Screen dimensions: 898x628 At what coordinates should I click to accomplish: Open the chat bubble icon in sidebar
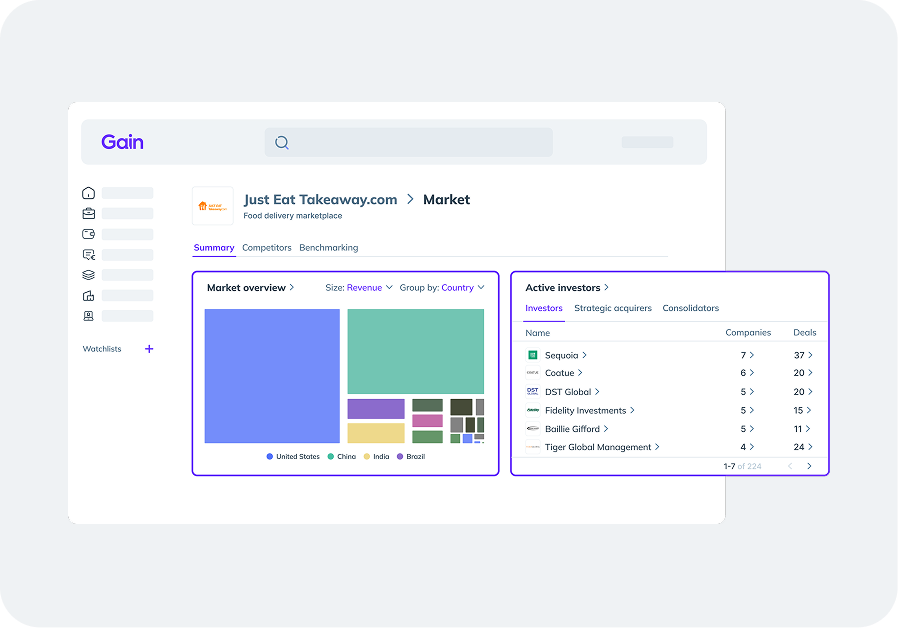88,255
